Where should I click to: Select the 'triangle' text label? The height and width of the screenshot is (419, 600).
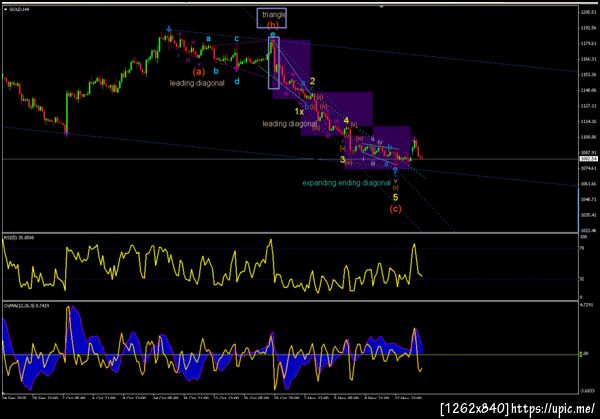click(x=274, y=15)
